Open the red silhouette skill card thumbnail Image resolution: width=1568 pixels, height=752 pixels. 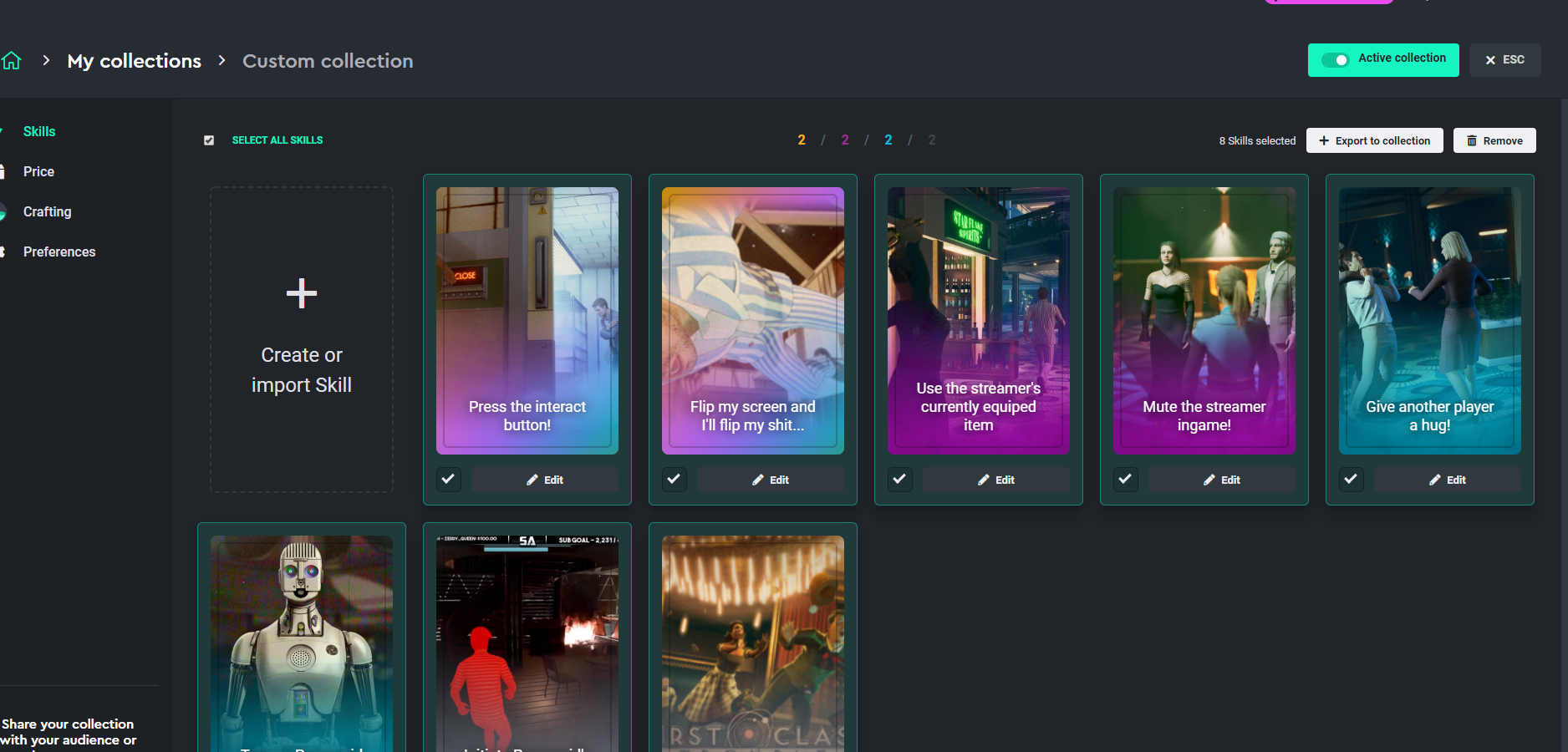tap(527, 643)
